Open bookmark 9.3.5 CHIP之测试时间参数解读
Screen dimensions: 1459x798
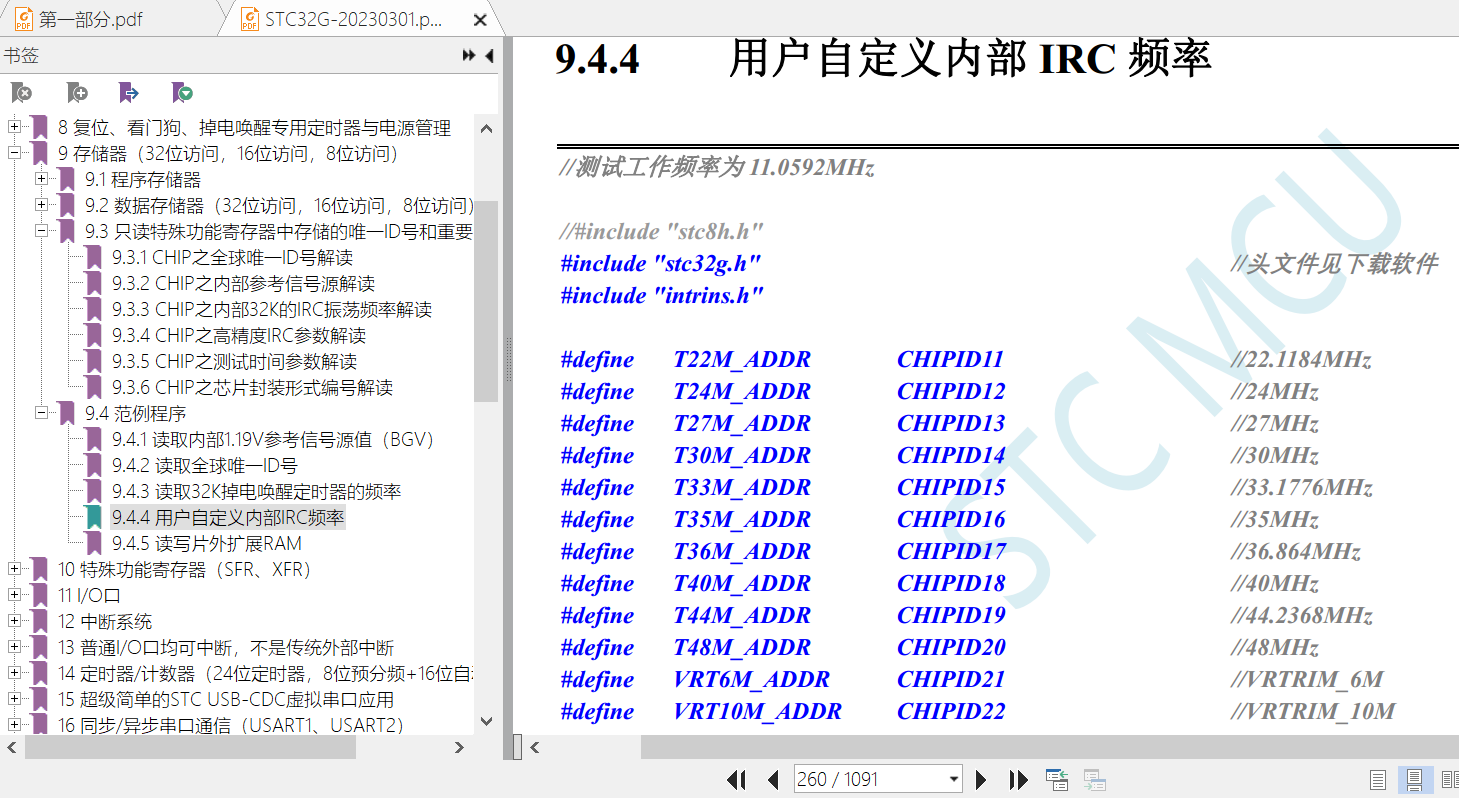(234, 362)
